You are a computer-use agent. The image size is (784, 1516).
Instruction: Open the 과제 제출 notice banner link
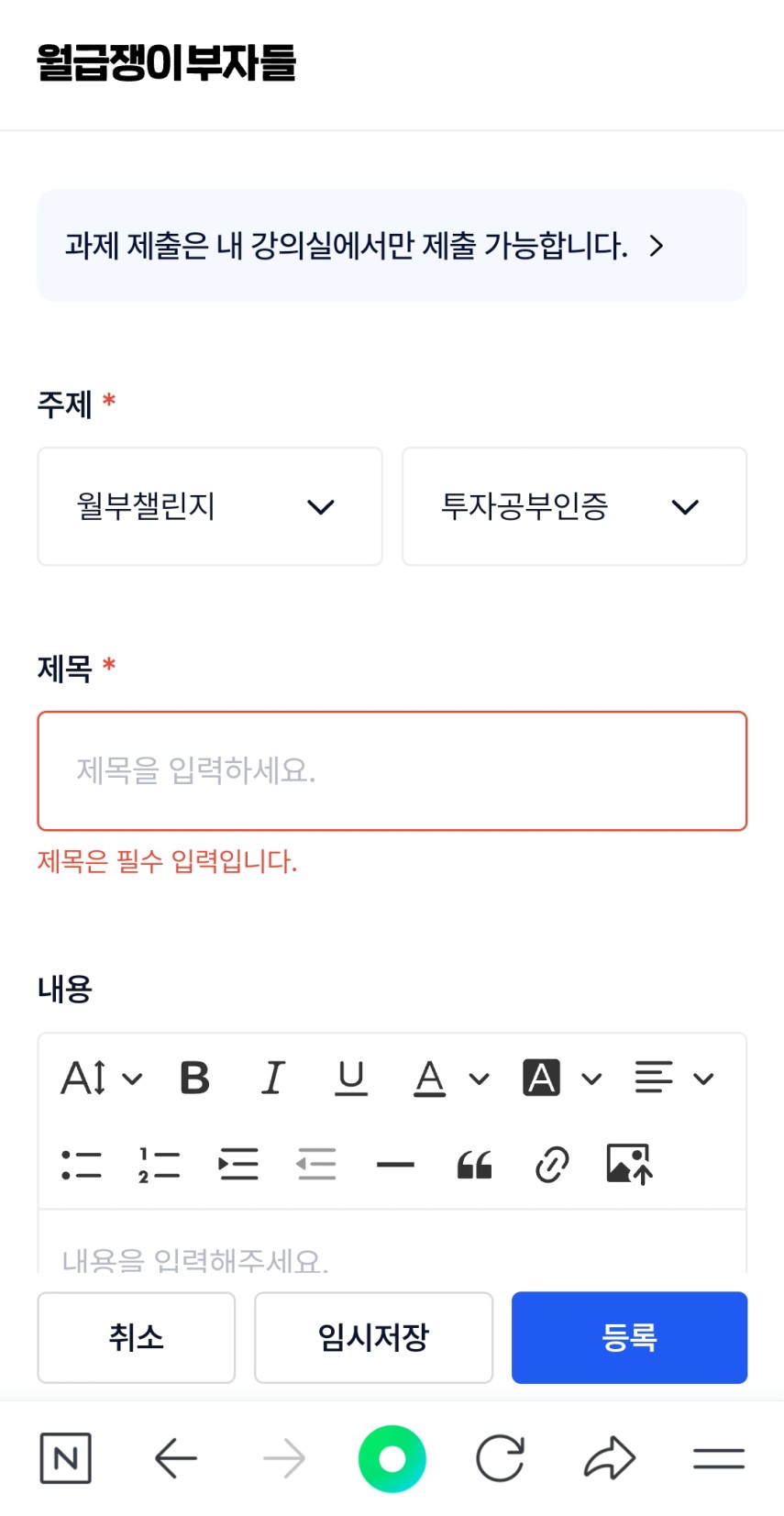[392, 246]
